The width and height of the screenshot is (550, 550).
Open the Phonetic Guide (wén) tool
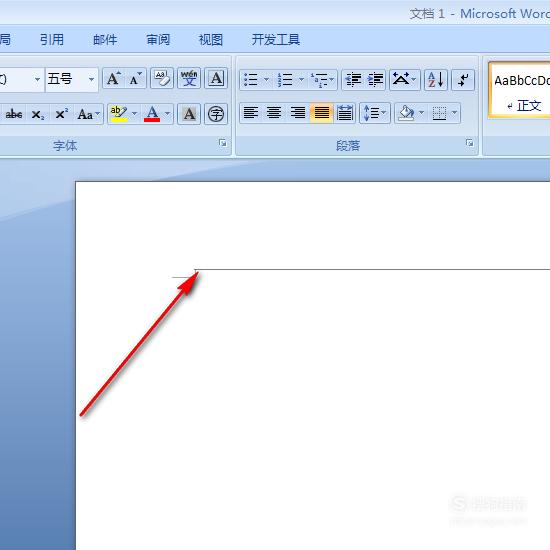pyautogui.click(x=189, y=79)
